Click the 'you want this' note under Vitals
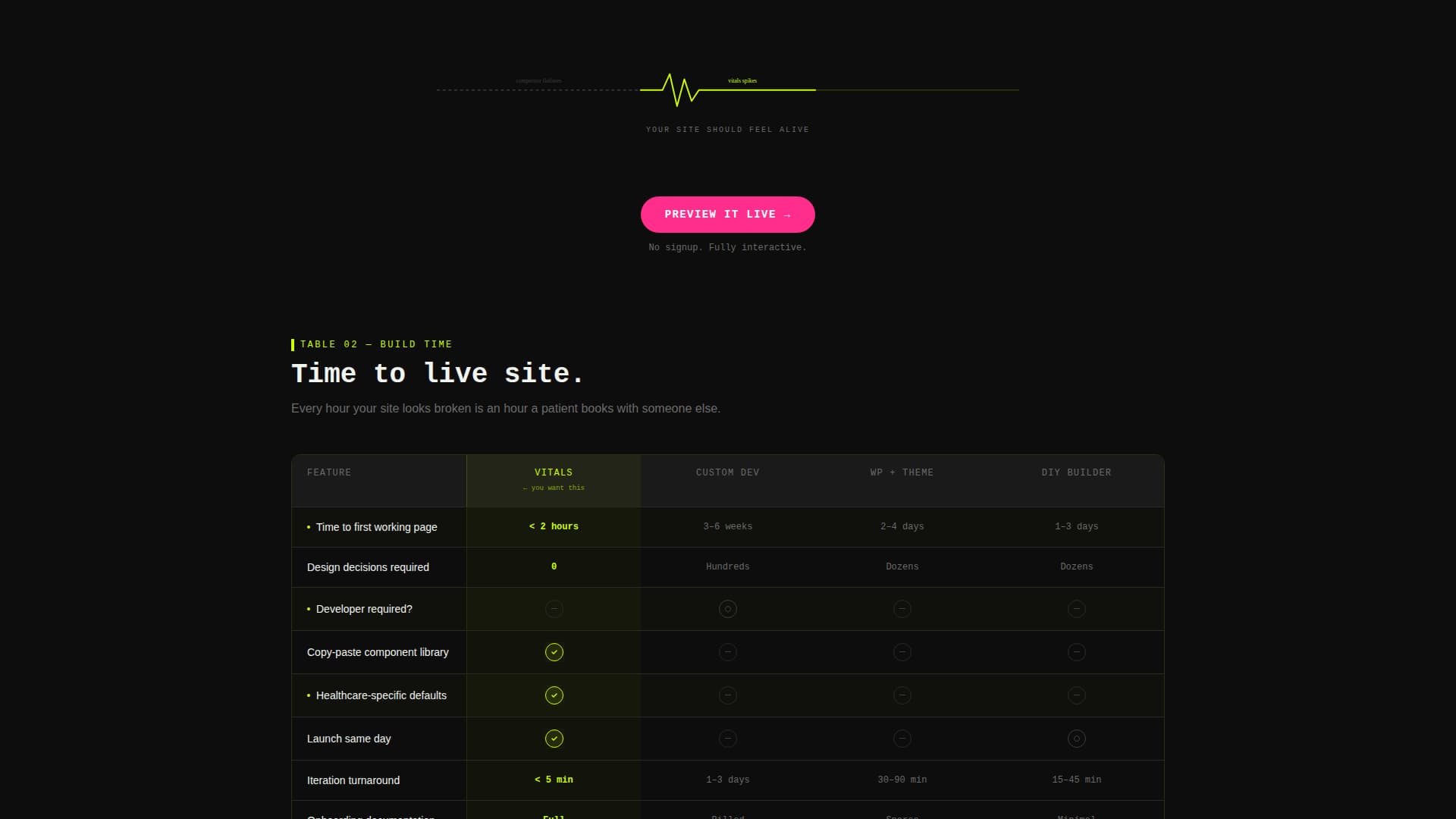This screenshot has height=819, width=1456. 554,488
